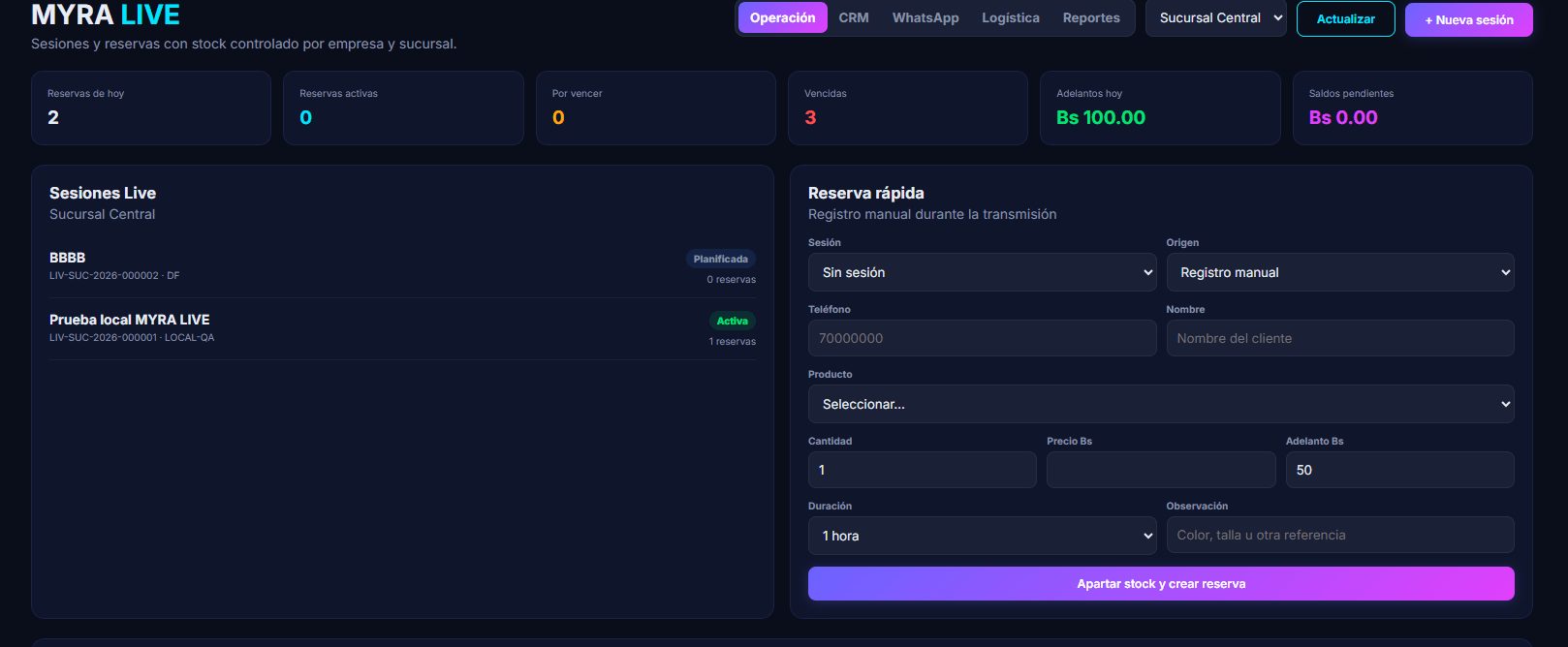Click the LIV-SUC-2026-000001 · LOCAL-QA code
1568x647 pixels.
[x=132, y=338]
